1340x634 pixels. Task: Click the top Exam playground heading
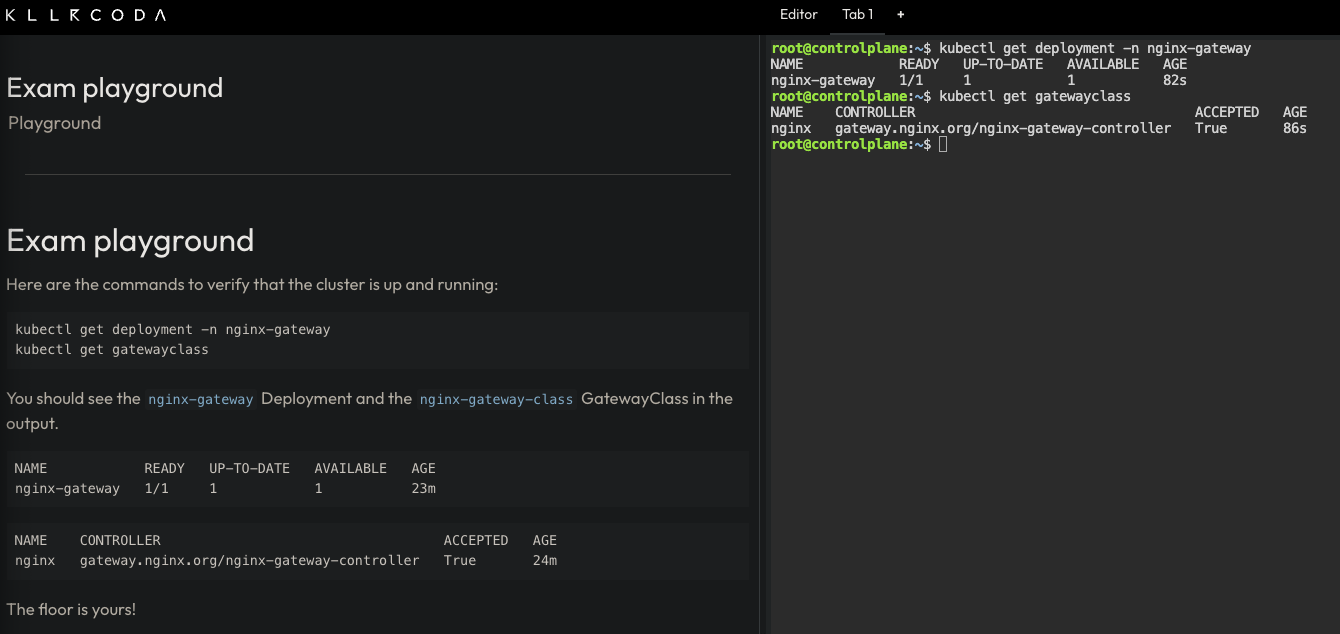114,88
